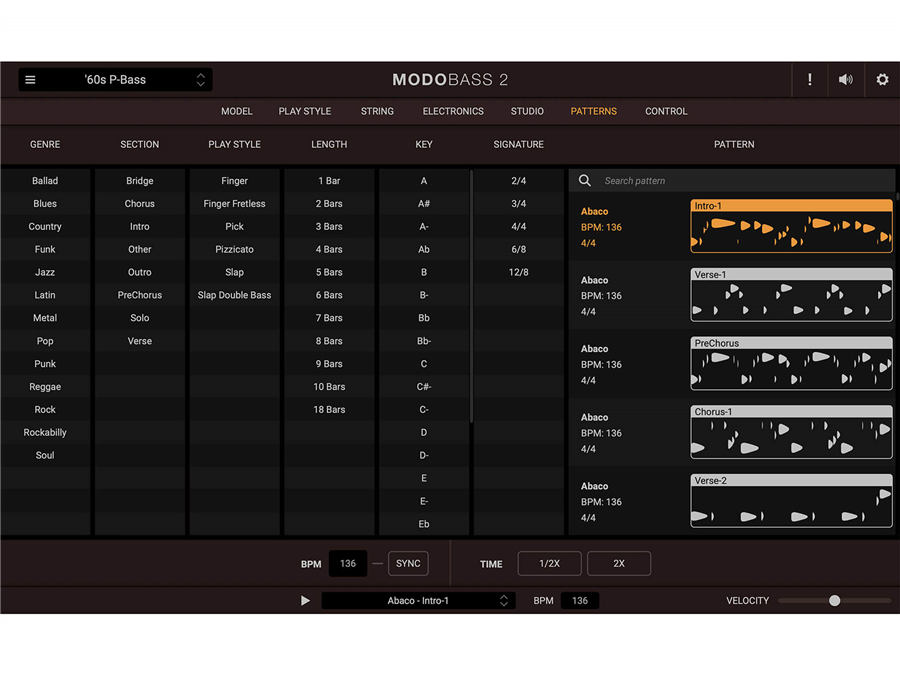Open settings via the gear icon
This screenshot has height=675, width=900.
pyautogui.click(x=882, y=80)
